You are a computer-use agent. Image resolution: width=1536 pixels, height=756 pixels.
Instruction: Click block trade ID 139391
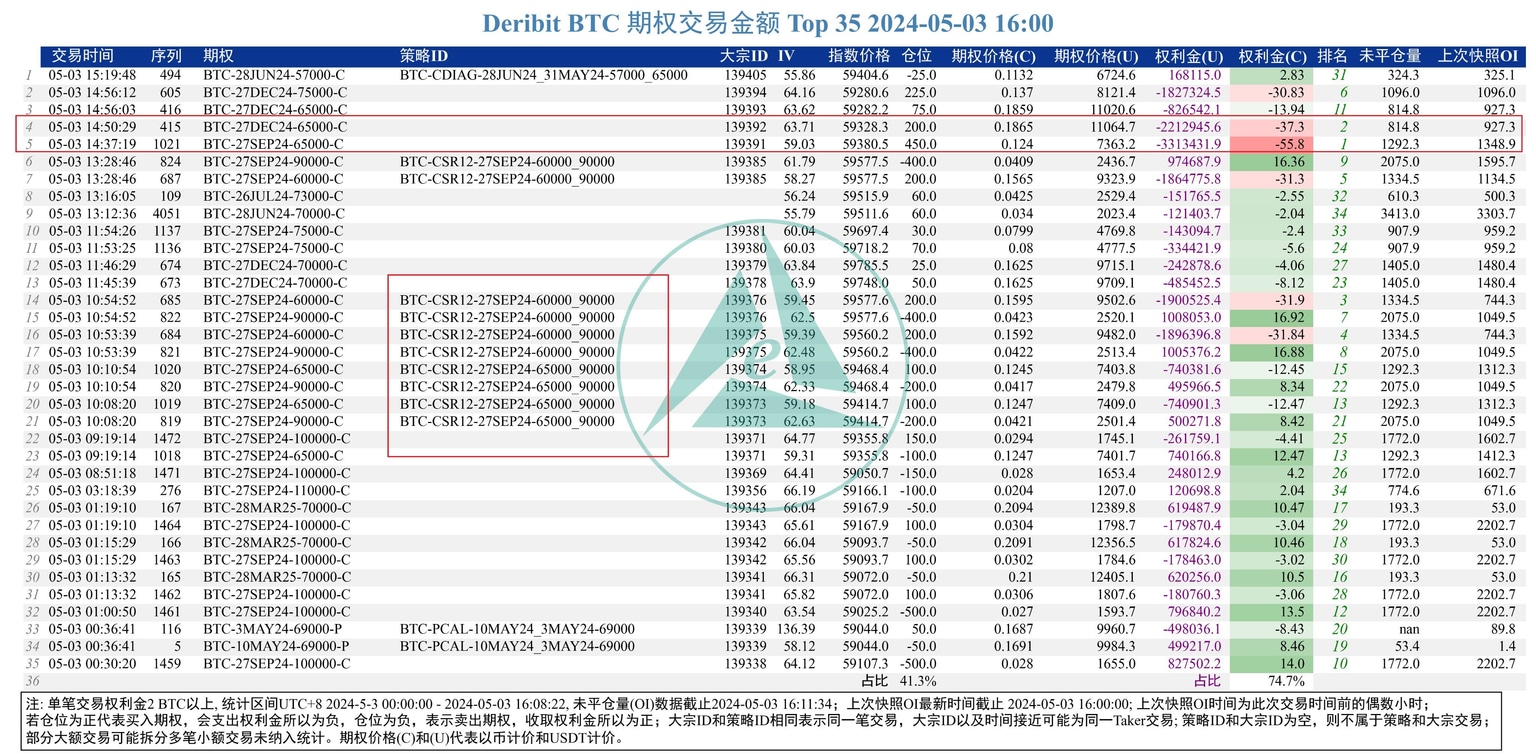point(745,144)
